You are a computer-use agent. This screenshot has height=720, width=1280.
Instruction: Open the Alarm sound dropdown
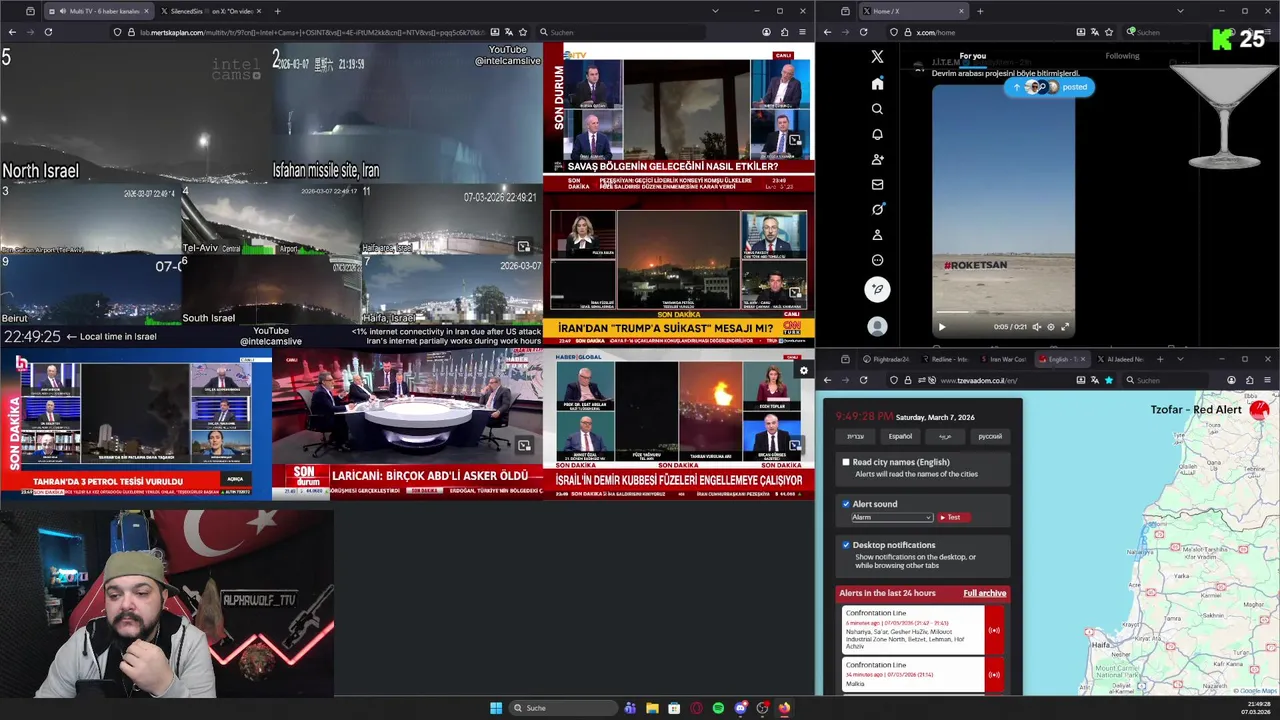892,517
